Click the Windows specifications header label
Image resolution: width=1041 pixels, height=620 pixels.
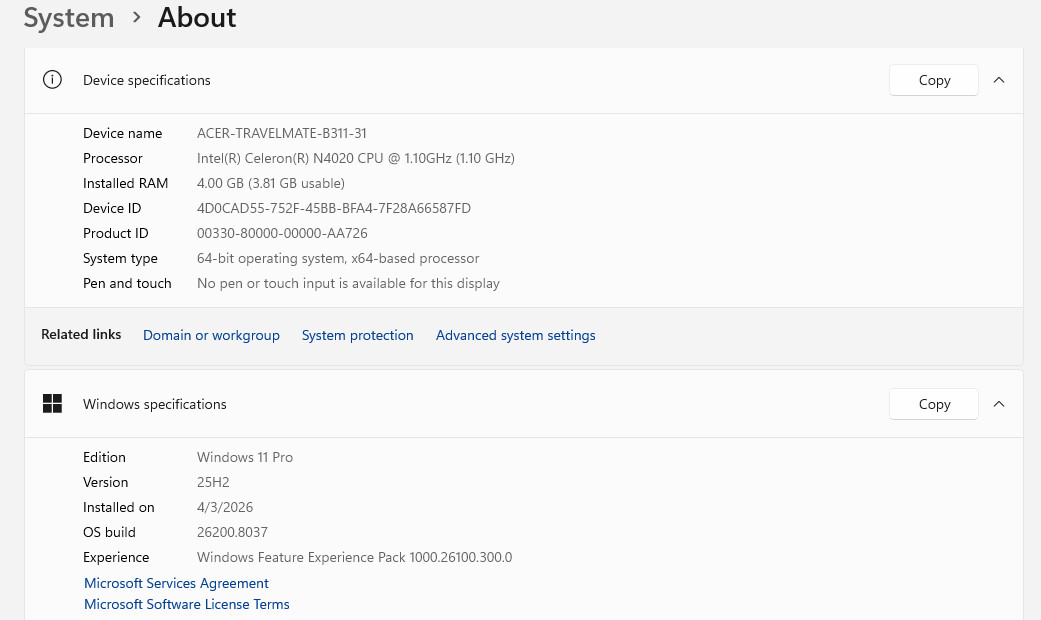click(x=155, y=404)
